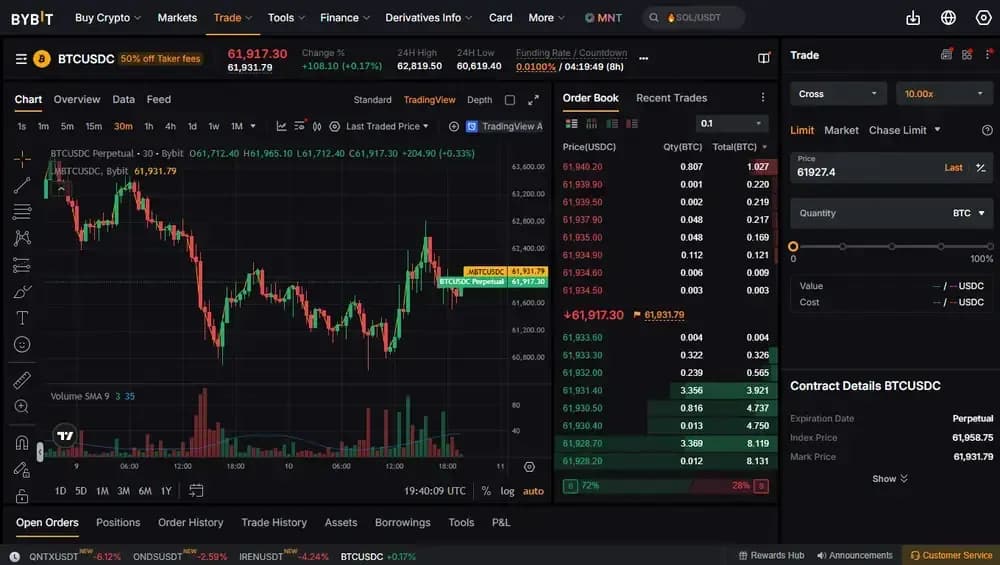Open the forecasting and measurement tools

(22, 265)
